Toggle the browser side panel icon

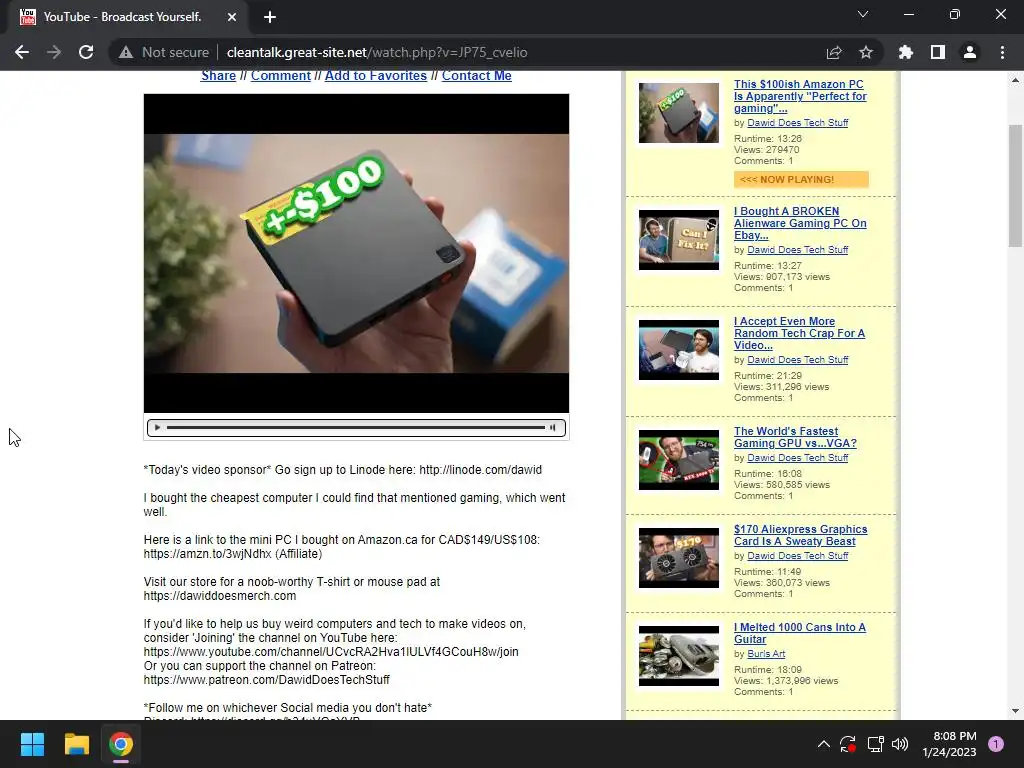tap(938, 52)
